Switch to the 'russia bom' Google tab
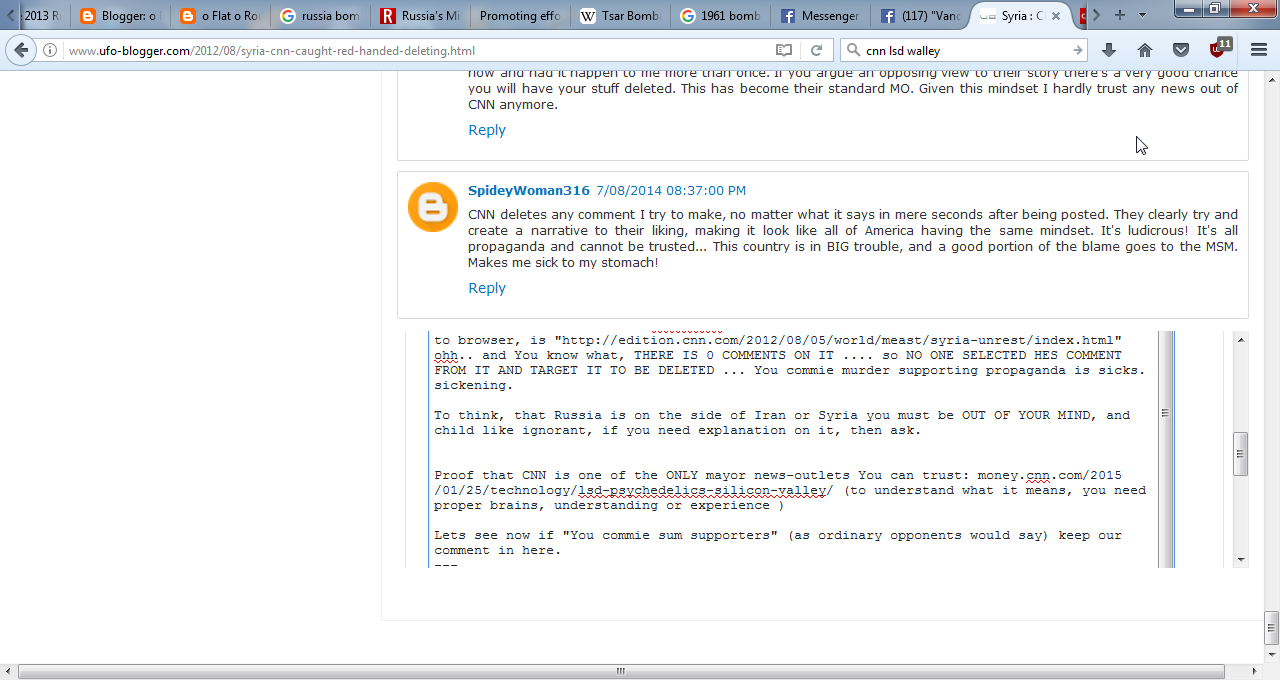This screenshot has width=1280, height=680. [319, 16]
